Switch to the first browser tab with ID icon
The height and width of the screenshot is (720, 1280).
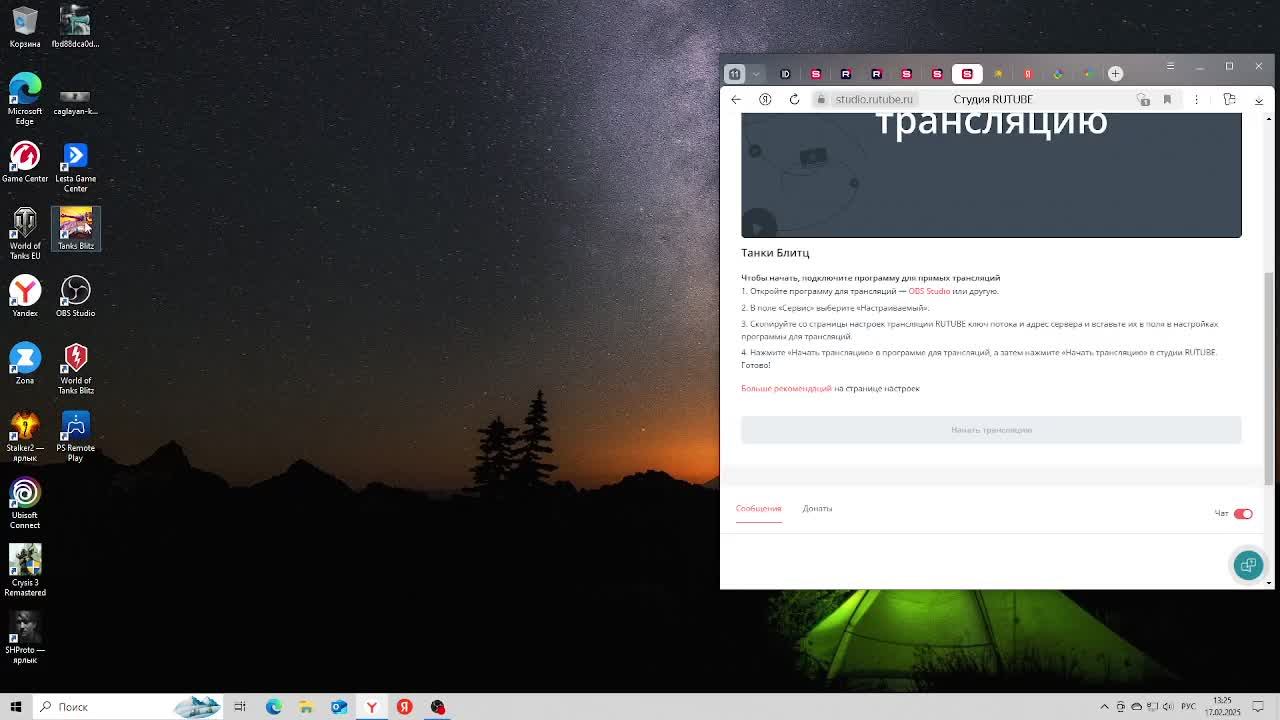(x=785, y=73)
